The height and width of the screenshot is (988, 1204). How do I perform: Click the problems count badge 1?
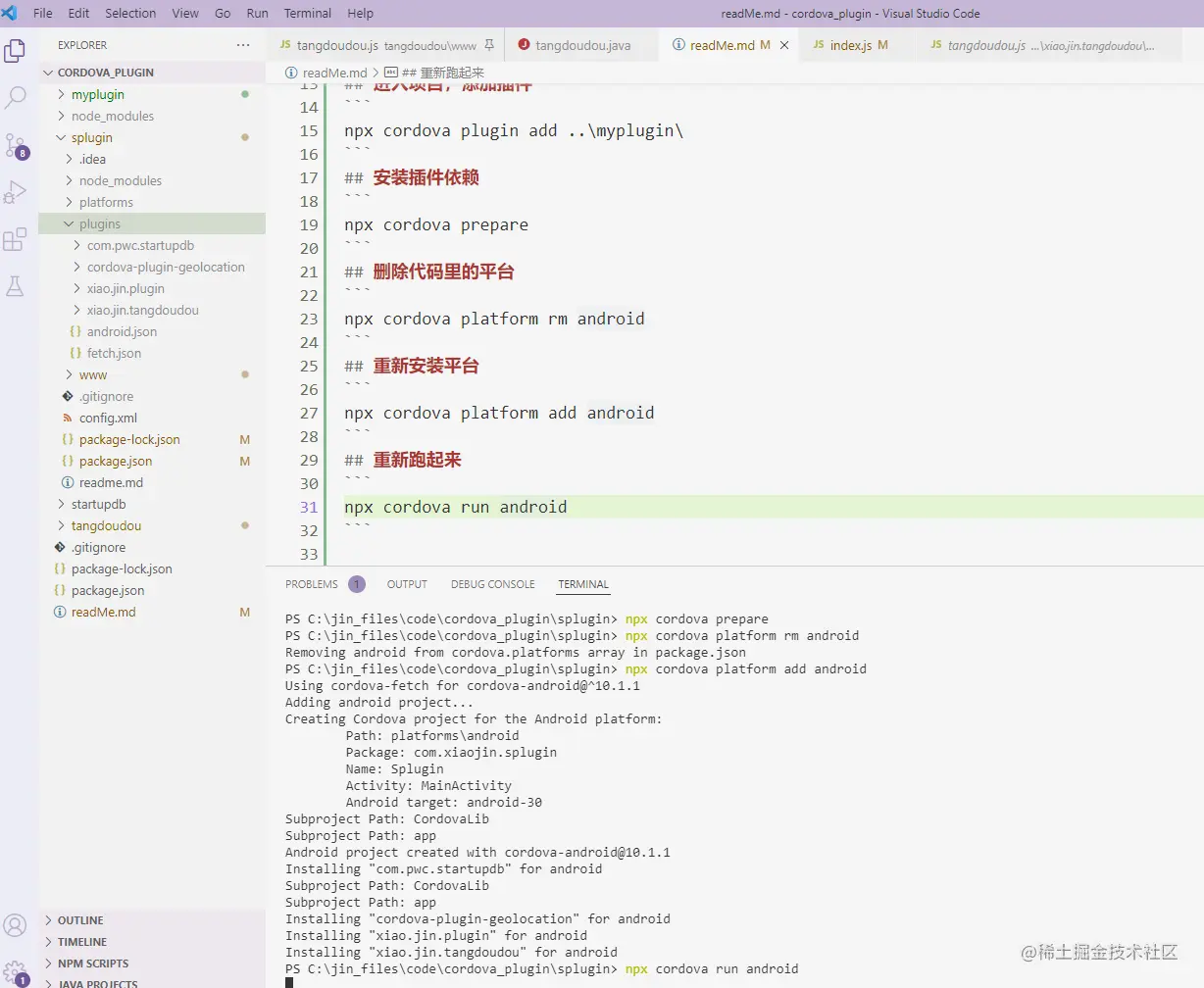(357, 584)
